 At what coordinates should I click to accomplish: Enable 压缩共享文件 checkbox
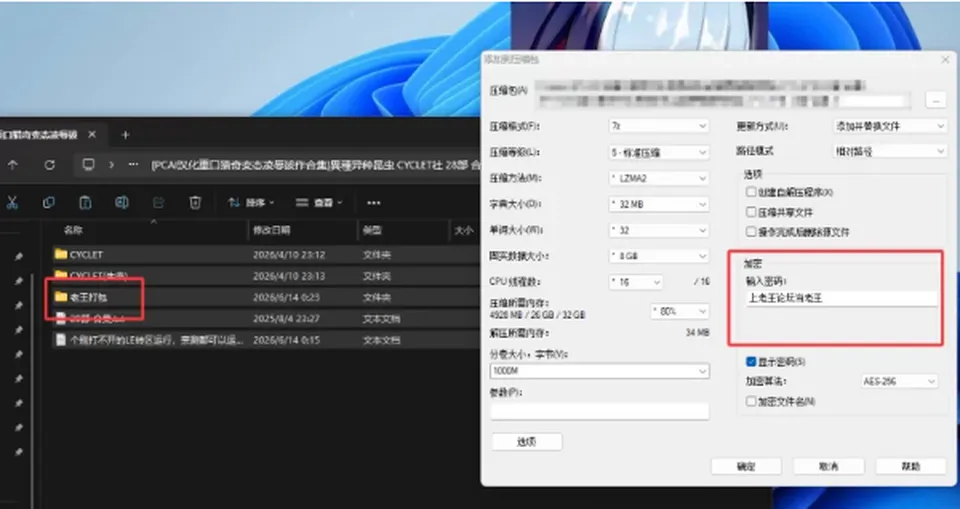(x=751, y=212)
